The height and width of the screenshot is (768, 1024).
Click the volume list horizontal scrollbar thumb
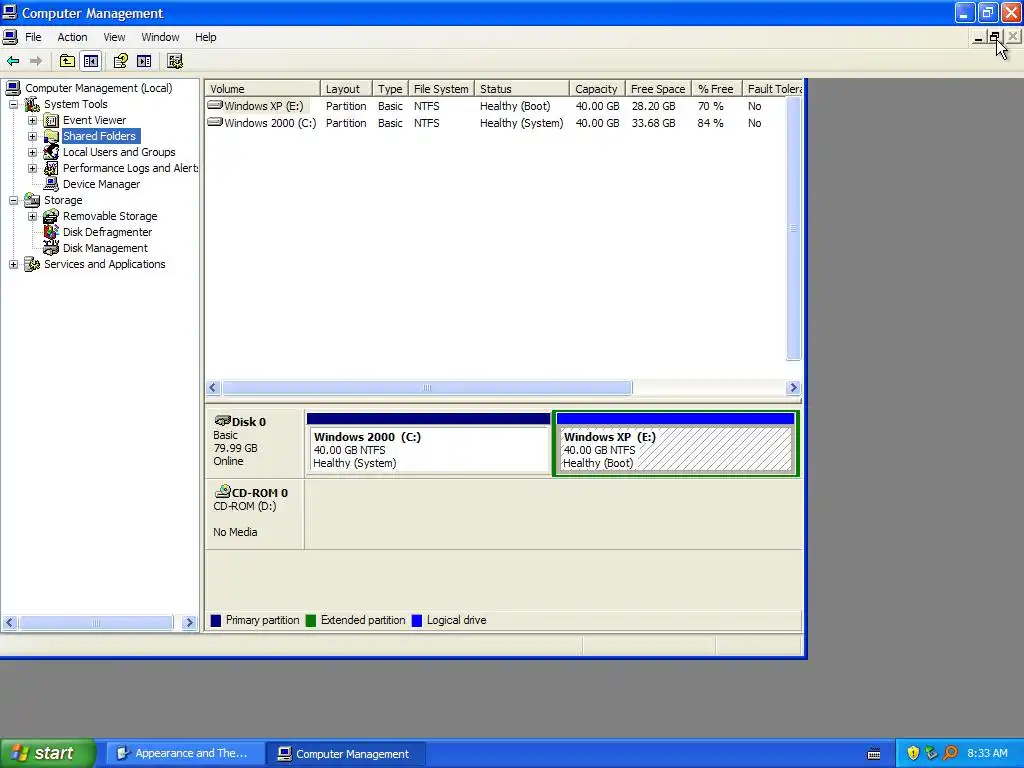click(x=427, y=388)
